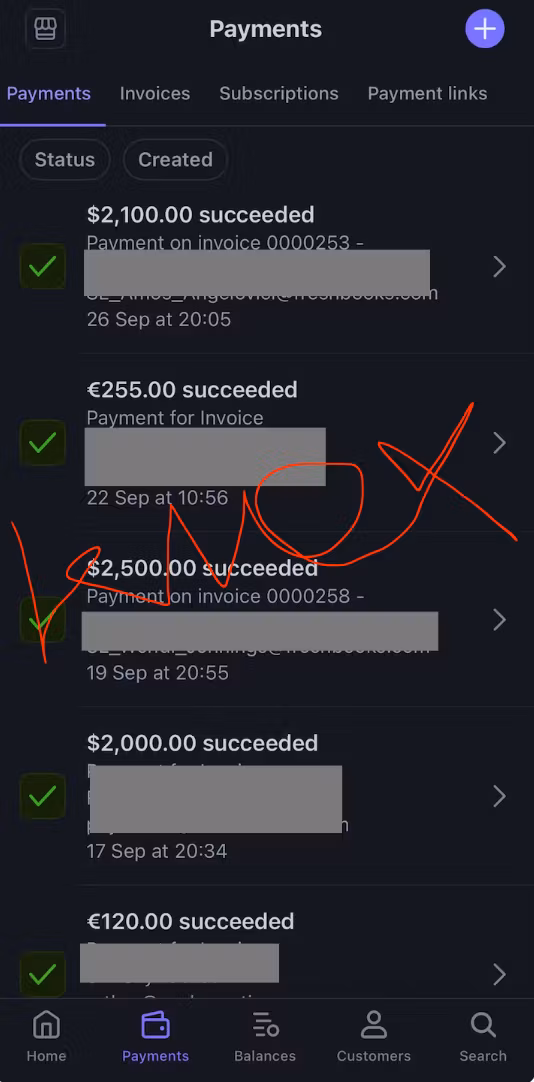Switch to the Payment links tab
Image resolution: width=534 pixels, height=1082 pixels.
[427, 93]
